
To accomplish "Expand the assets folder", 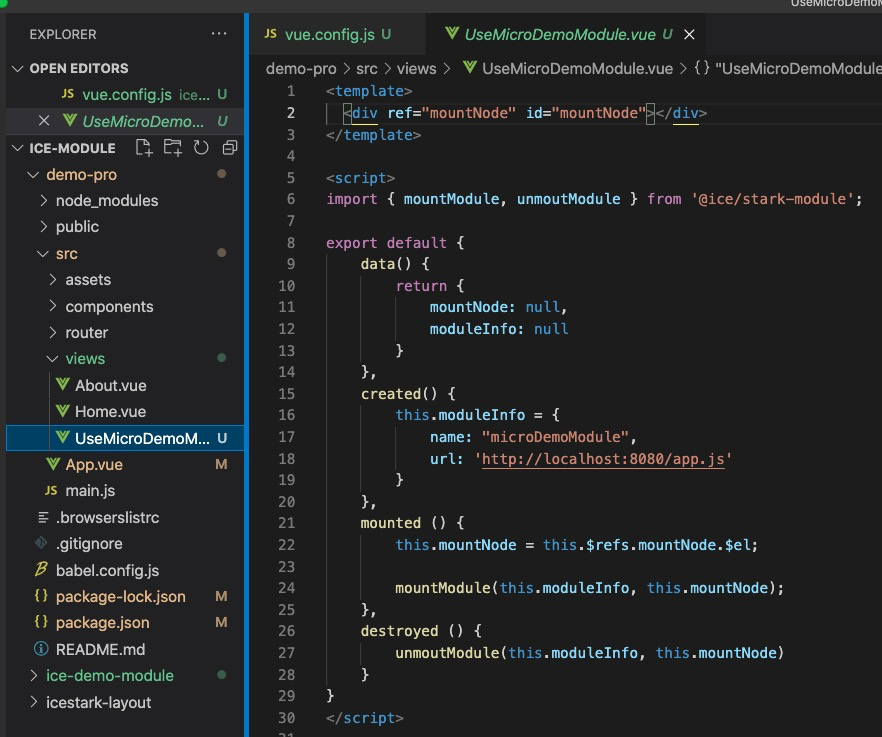I will tap(53, 279).
